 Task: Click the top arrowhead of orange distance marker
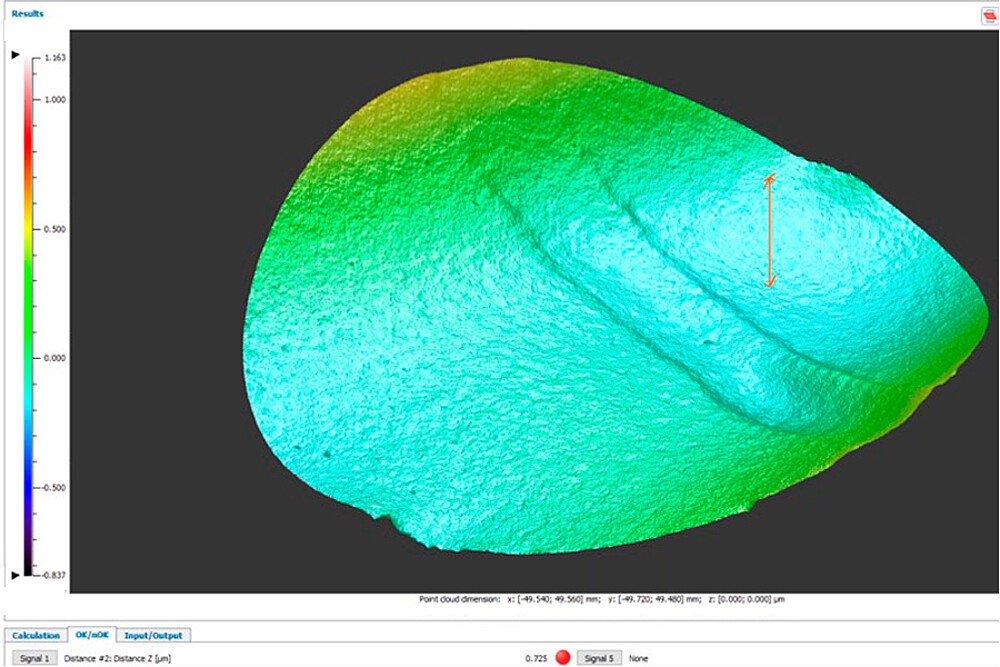click(x=769, y=179)
